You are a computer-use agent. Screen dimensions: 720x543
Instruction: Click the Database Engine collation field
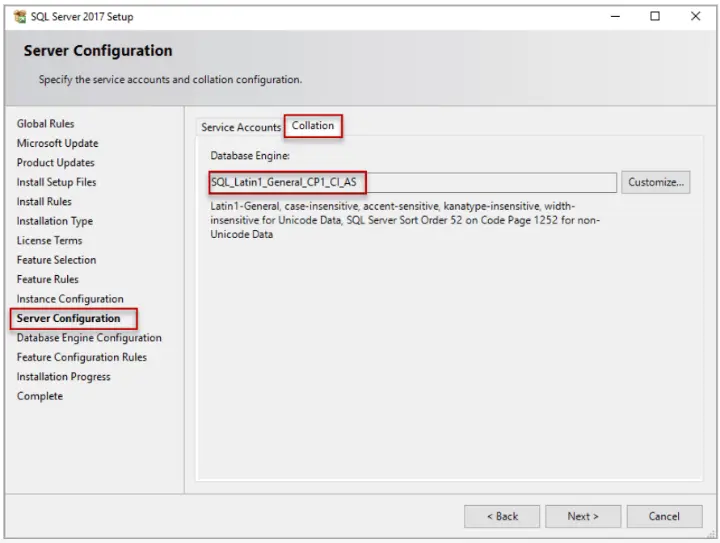click(x=413, y=182)
